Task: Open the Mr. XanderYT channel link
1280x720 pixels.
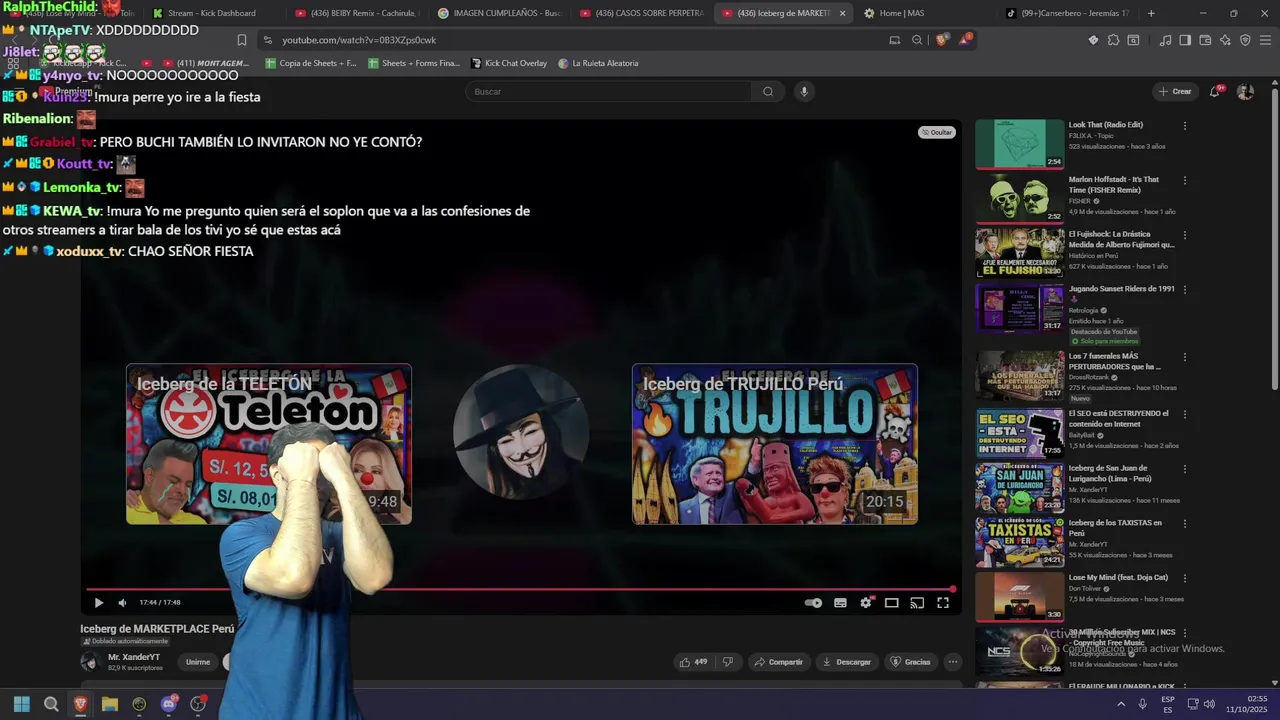Action: pyautogui.click(x=134, y=657)
